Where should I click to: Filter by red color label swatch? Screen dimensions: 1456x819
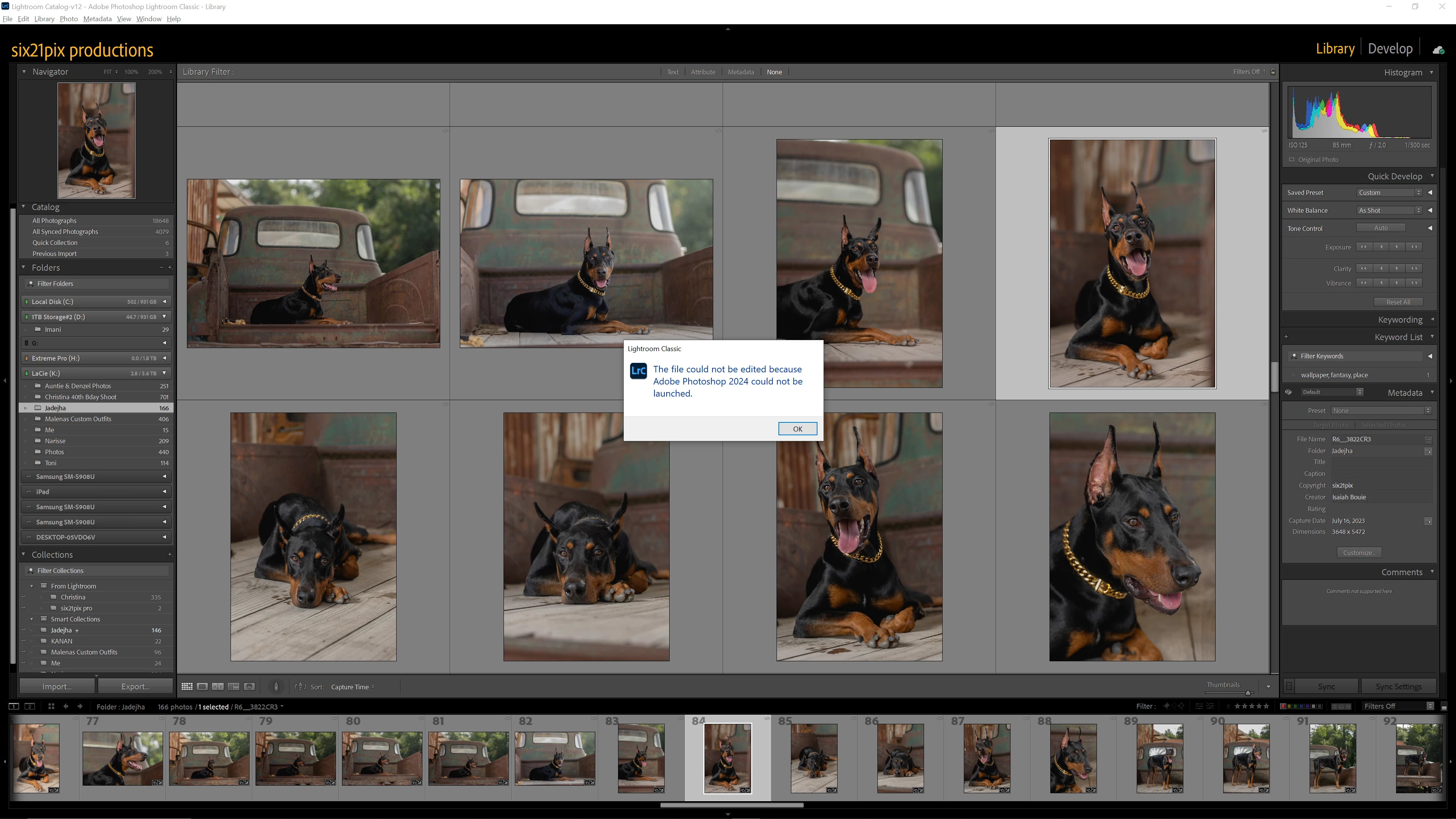(x=1282, y=706)
